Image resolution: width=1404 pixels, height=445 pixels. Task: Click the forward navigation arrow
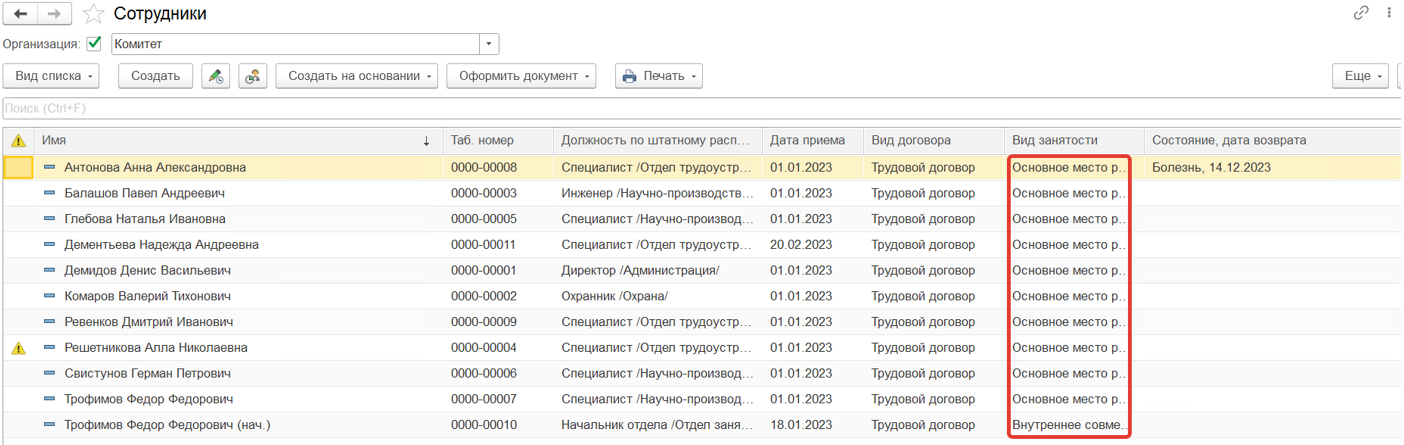coord(55,14)
